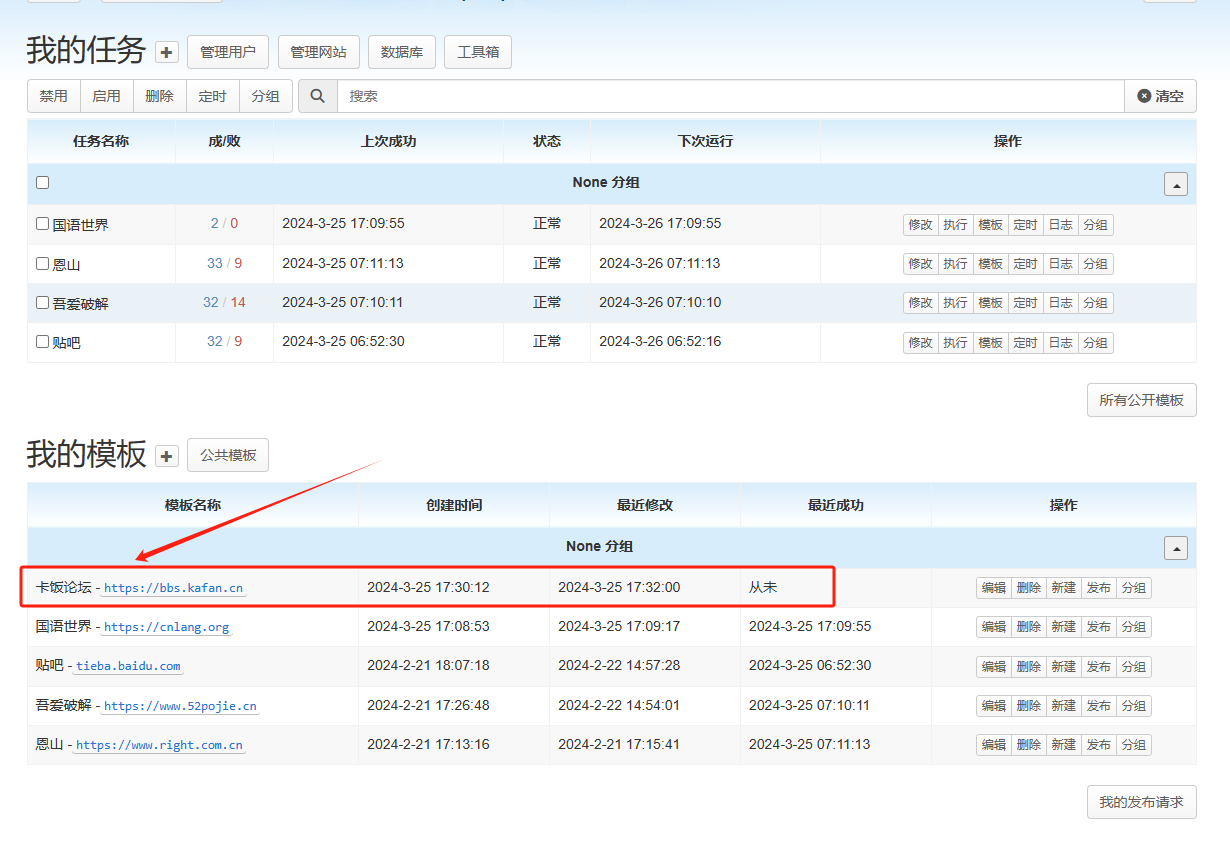Click the 数据库 button
The width and height of the screenshot is (1230, 845).
[402, 52]
